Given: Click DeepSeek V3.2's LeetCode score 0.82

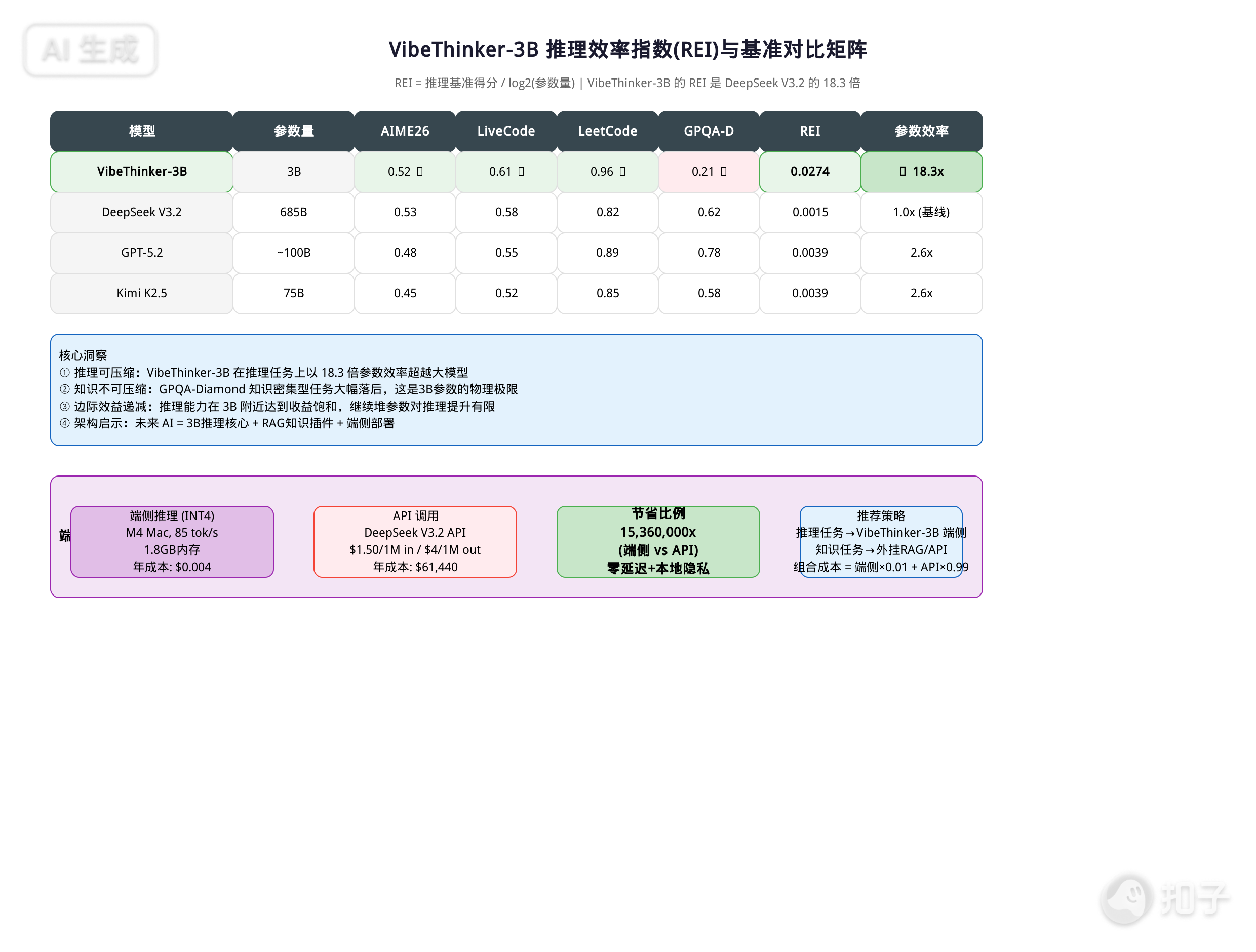Looking at the screenshot, I should [x=608, y=212].
